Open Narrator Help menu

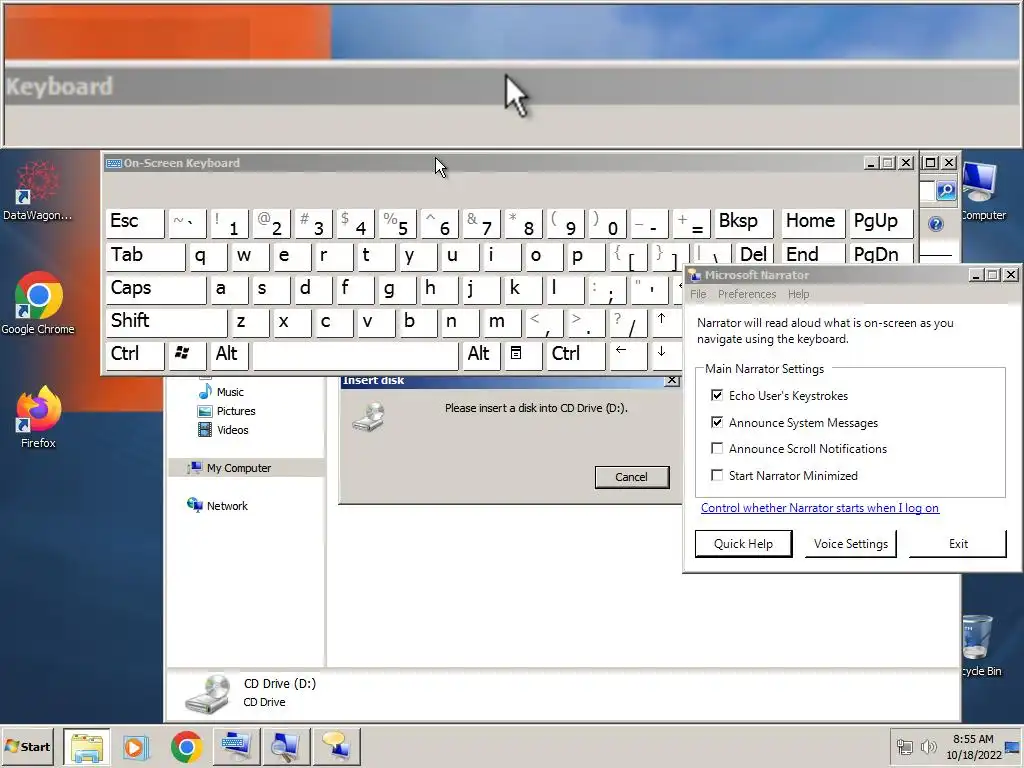click(798, 294)
